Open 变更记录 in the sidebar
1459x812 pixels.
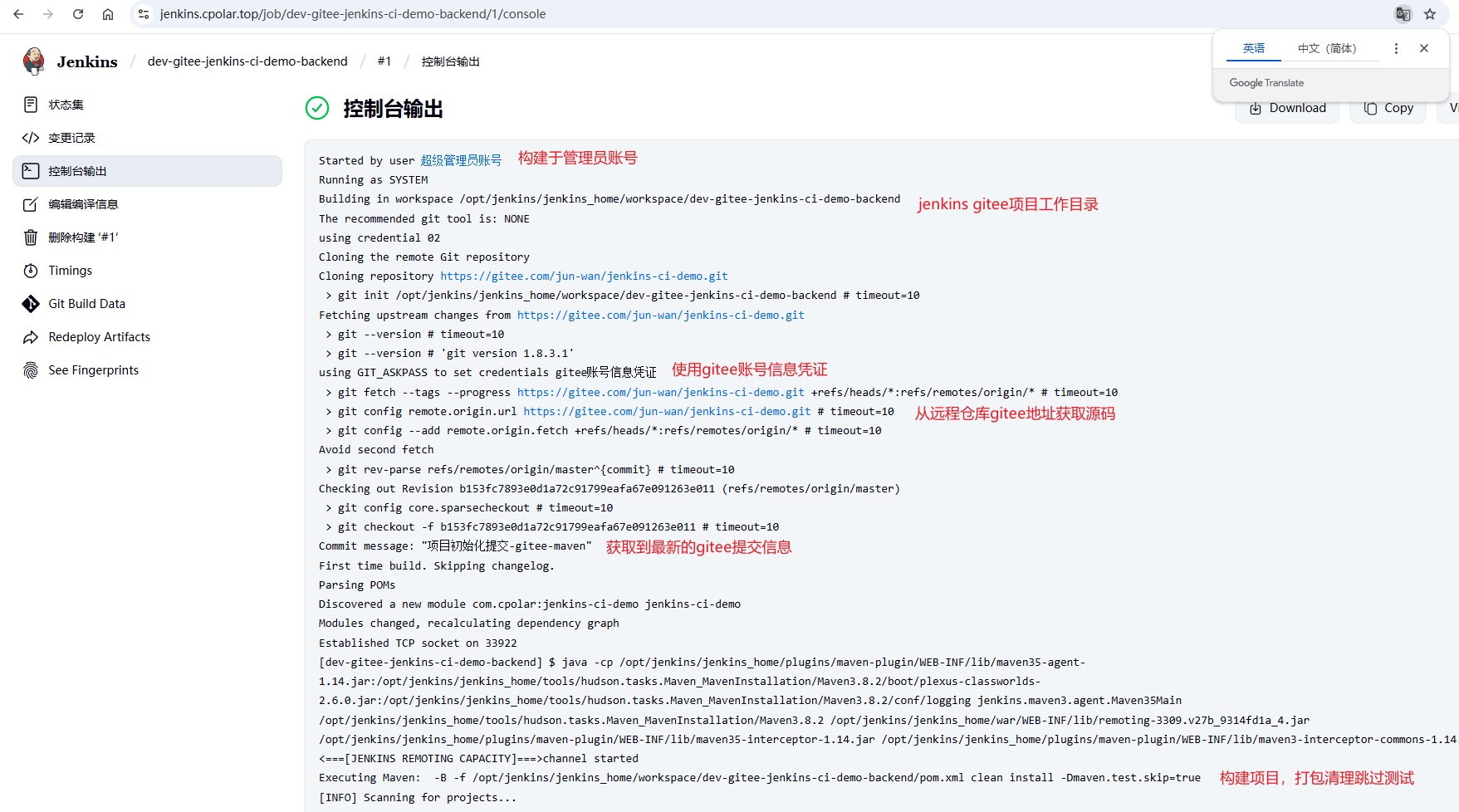click(x=148, y=138)
